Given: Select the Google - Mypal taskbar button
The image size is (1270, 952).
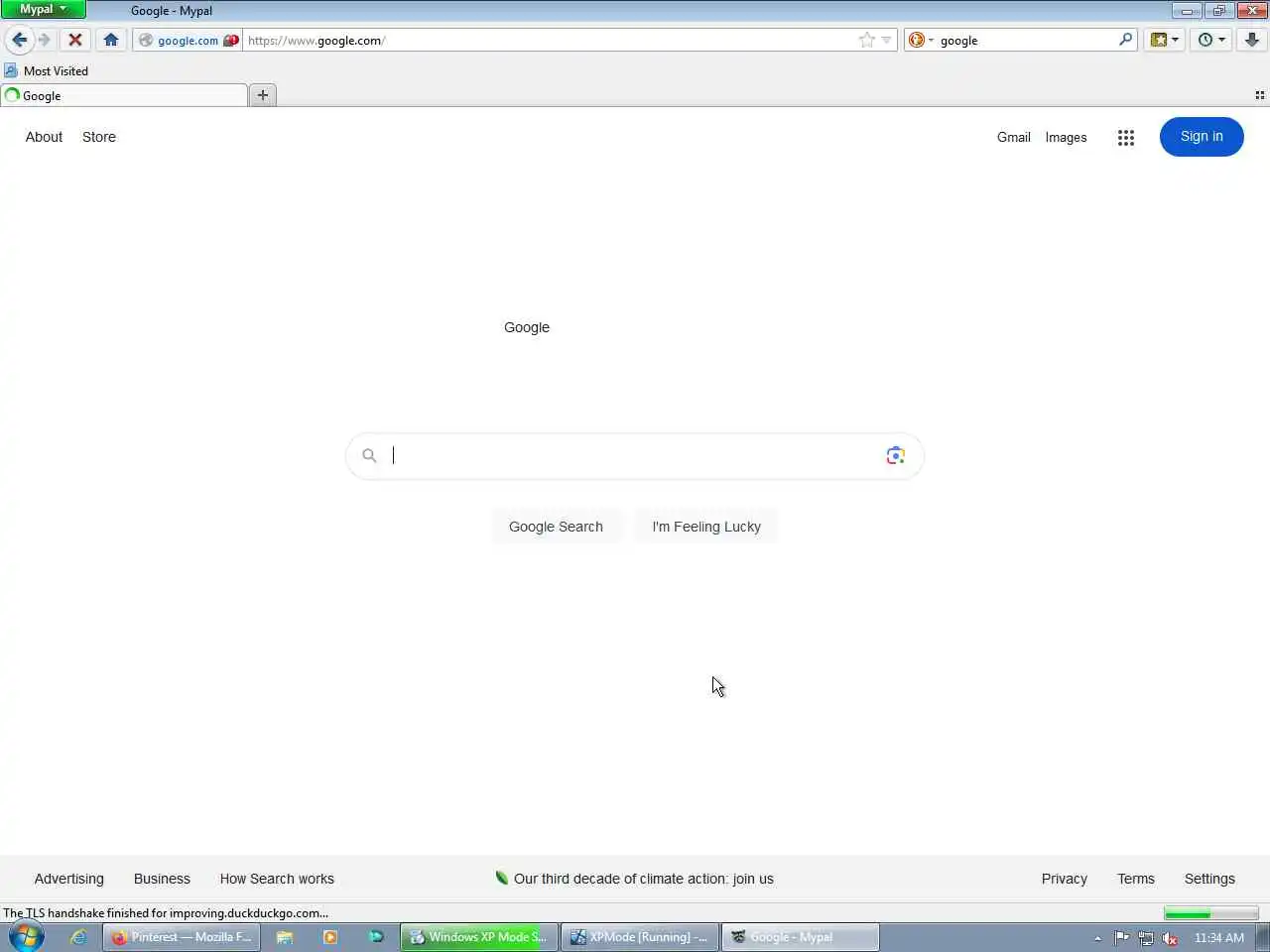Looking at the screenshot, I should point(801,937).
